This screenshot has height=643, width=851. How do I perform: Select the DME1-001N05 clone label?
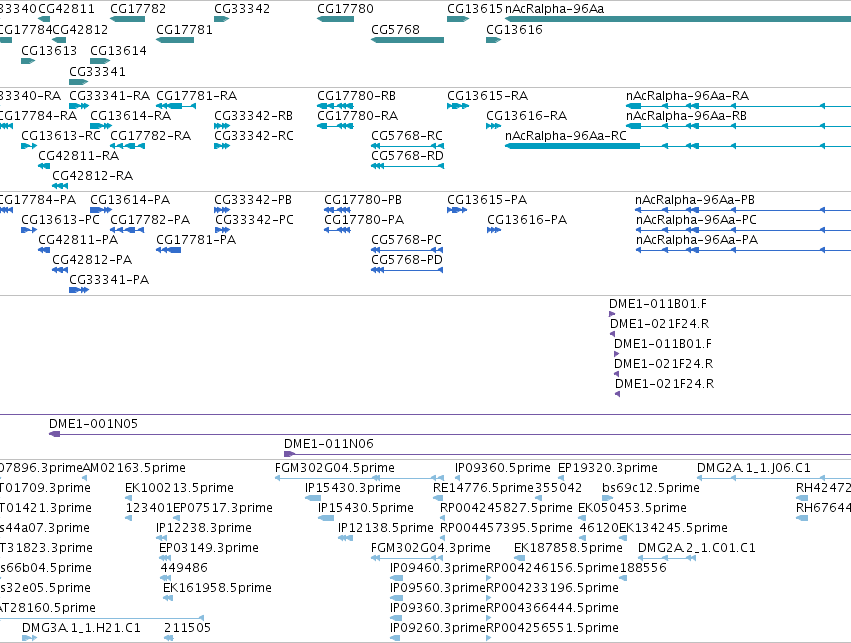point(93,424)
